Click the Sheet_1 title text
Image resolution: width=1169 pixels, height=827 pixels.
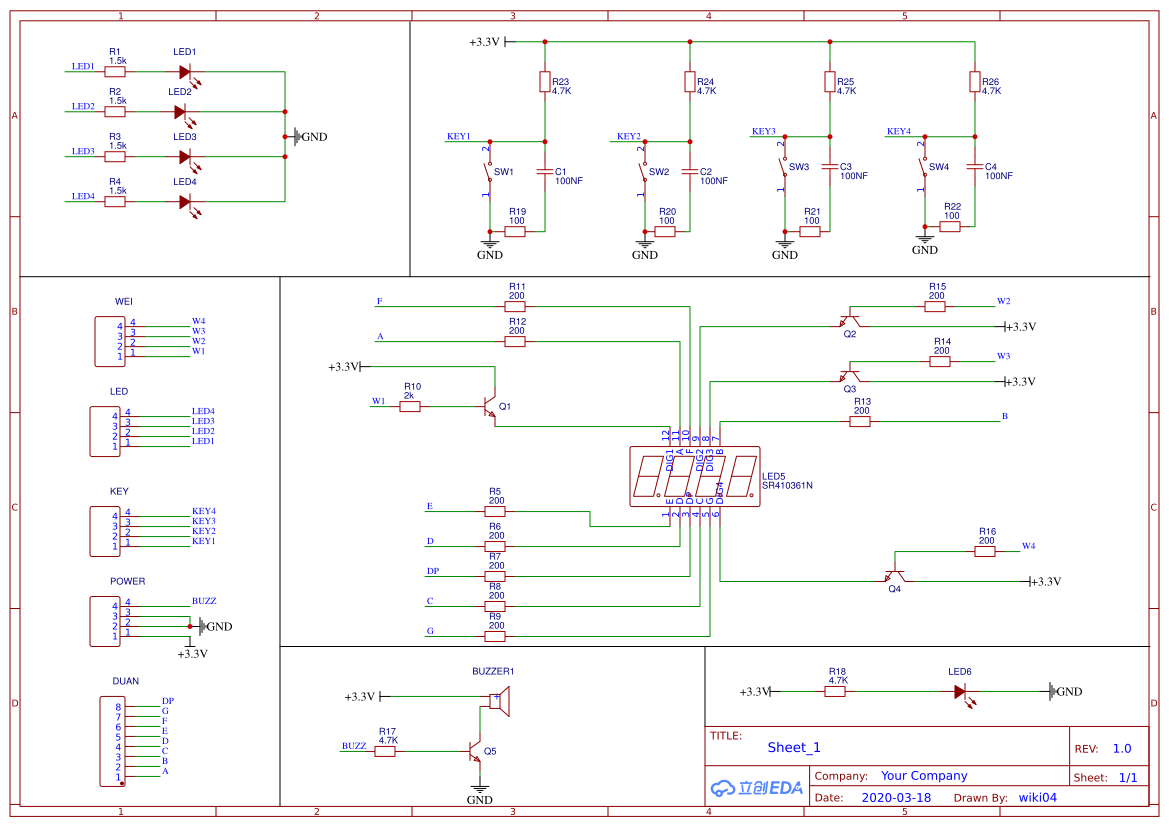(794, 747)
